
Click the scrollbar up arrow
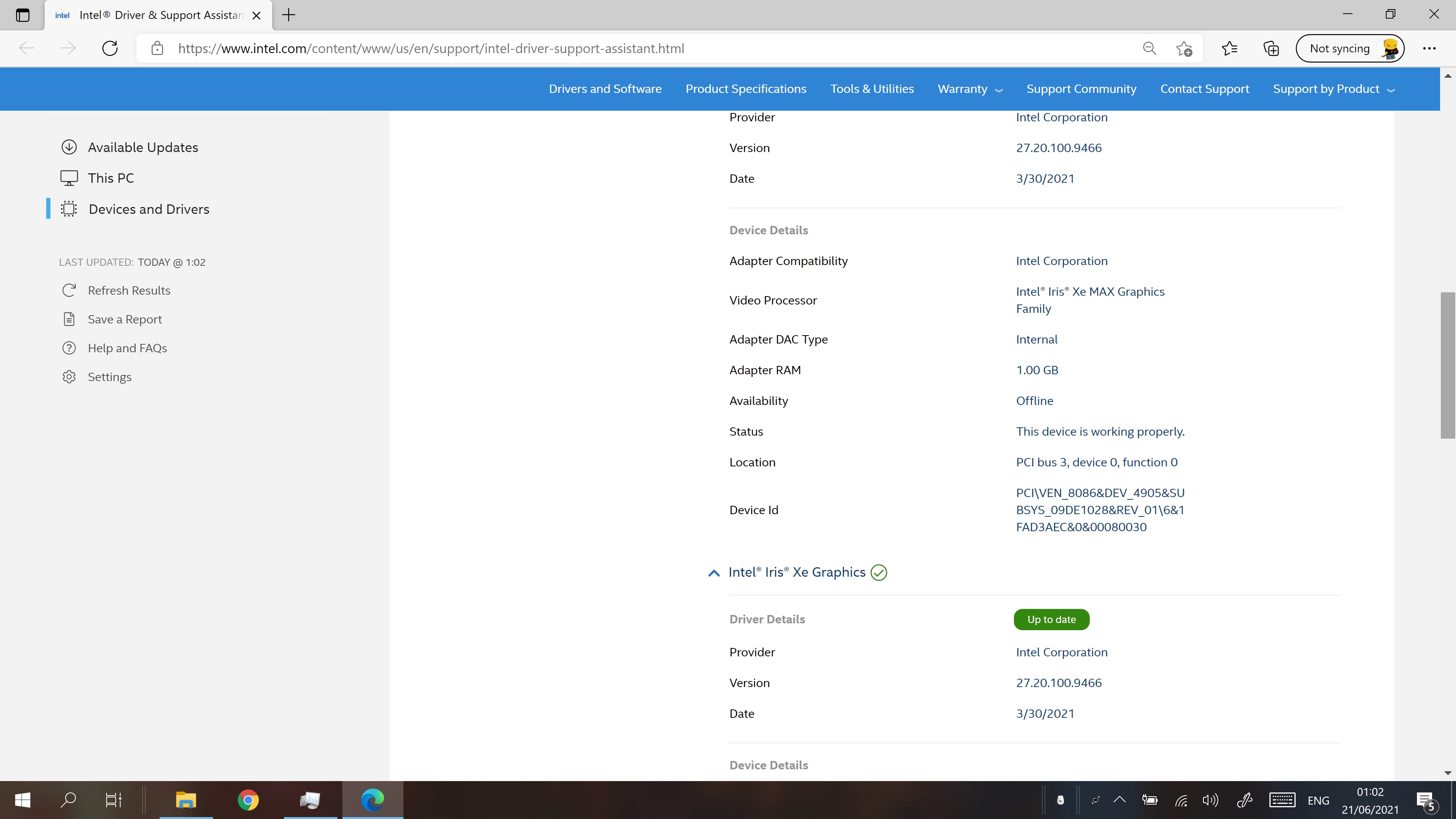coord(1448,76)
